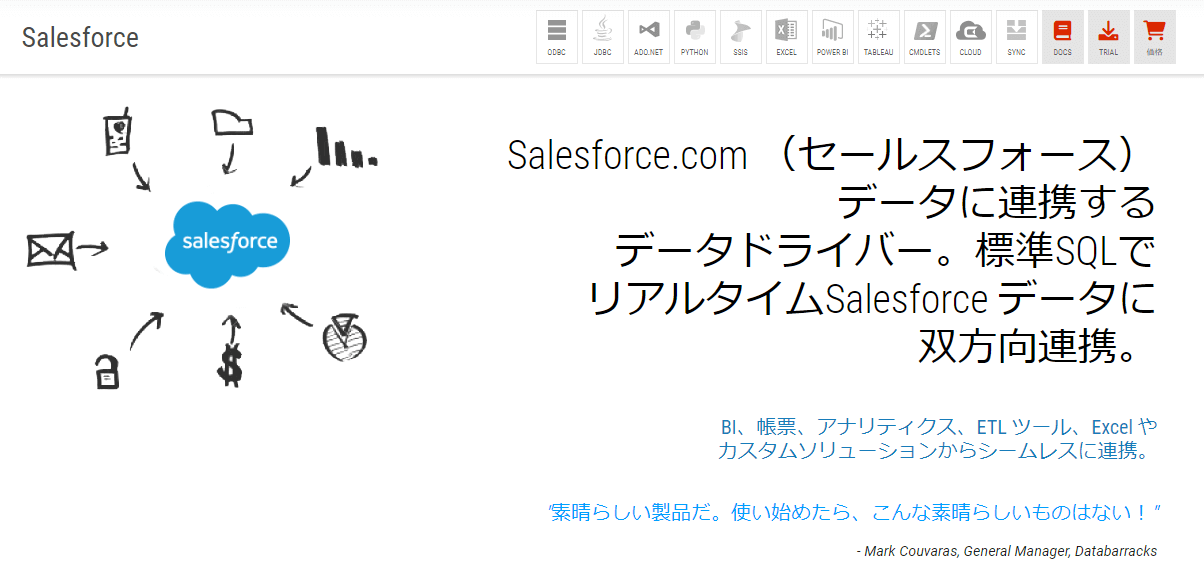
Task: Click the envelope sketch icon
Action: coord(51,249)
